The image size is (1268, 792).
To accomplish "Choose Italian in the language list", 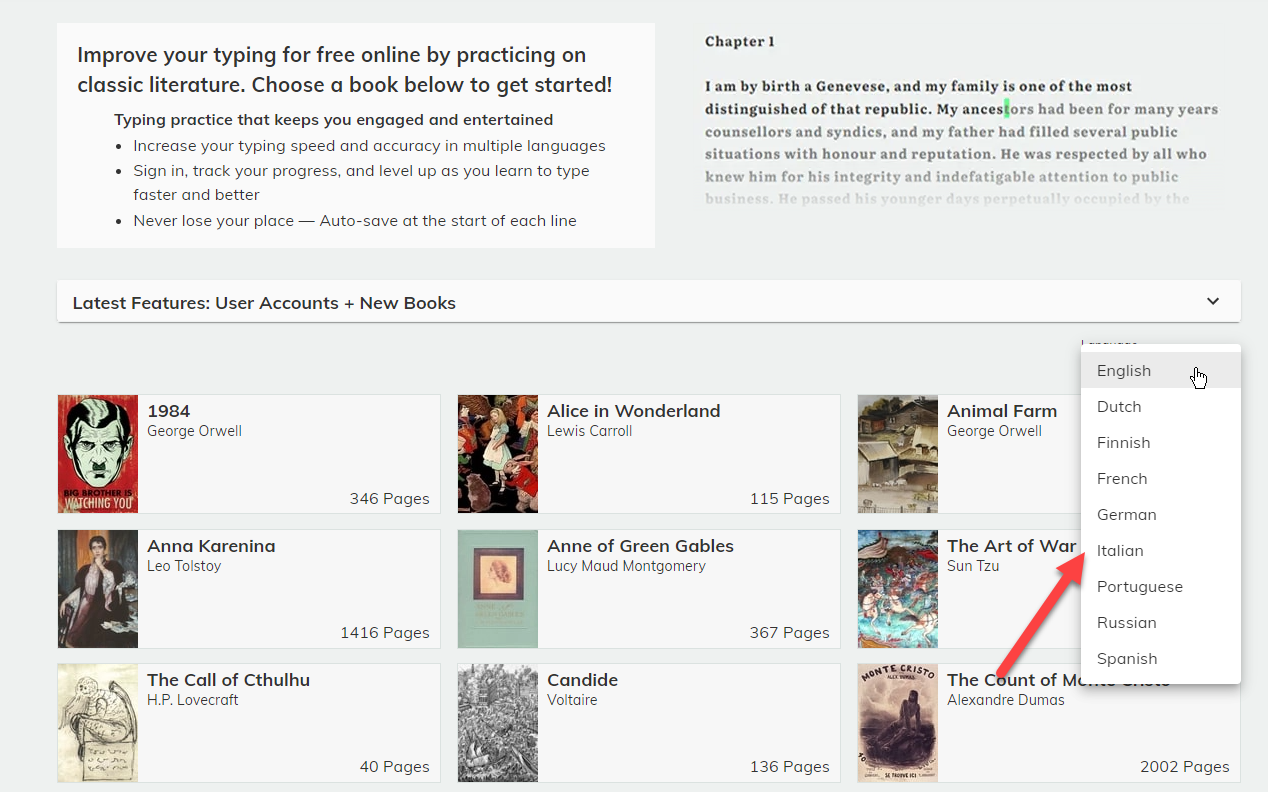I will tap(1120, 551).
